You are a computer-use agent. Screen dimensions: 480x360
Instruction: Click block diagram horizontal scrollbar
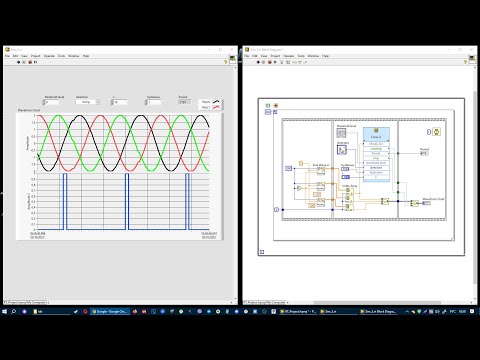(x=377, y=303)
